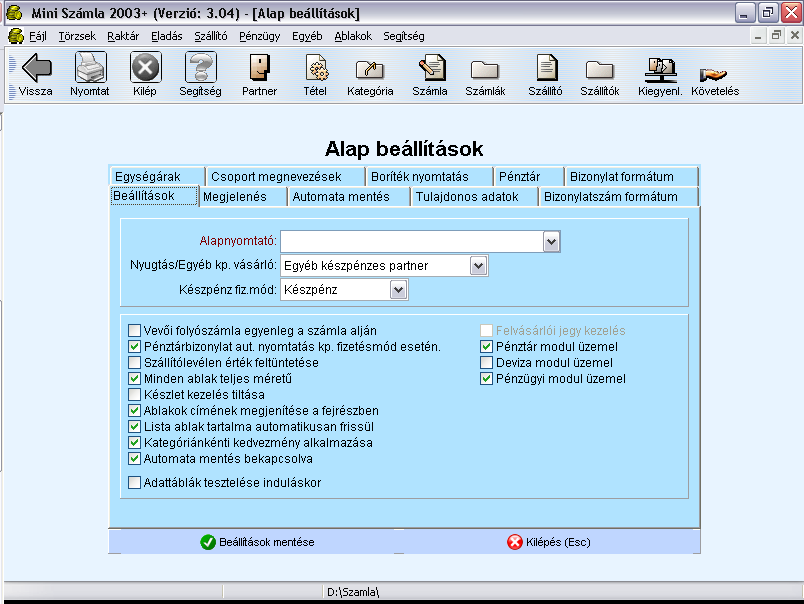Screen dimensions: 804x604
Task: Open the Eladás menu
Action: (x=167, y=36)
